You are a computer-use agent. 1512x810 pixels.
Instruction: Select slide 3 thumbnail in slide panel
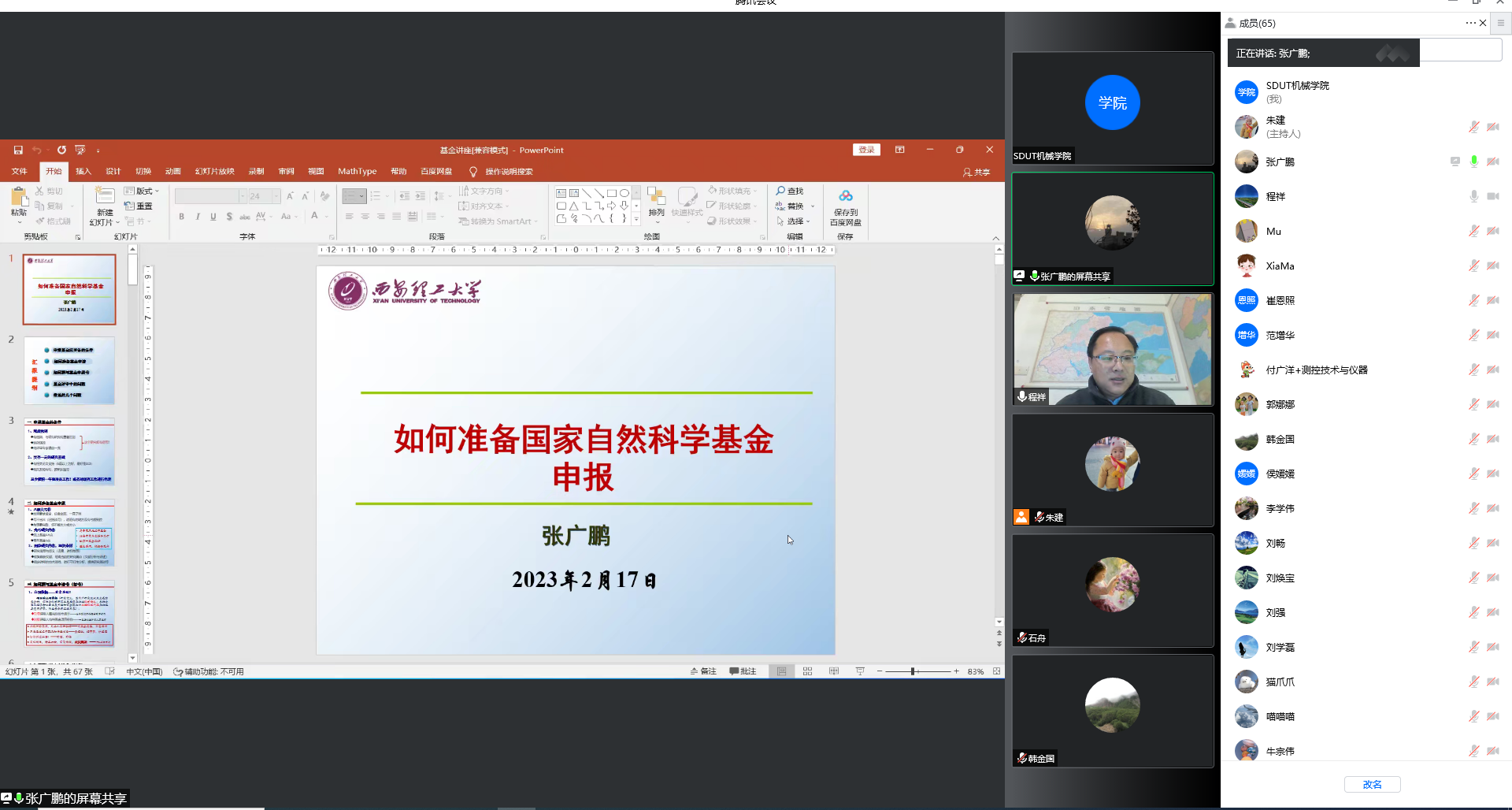coord(69,451)
